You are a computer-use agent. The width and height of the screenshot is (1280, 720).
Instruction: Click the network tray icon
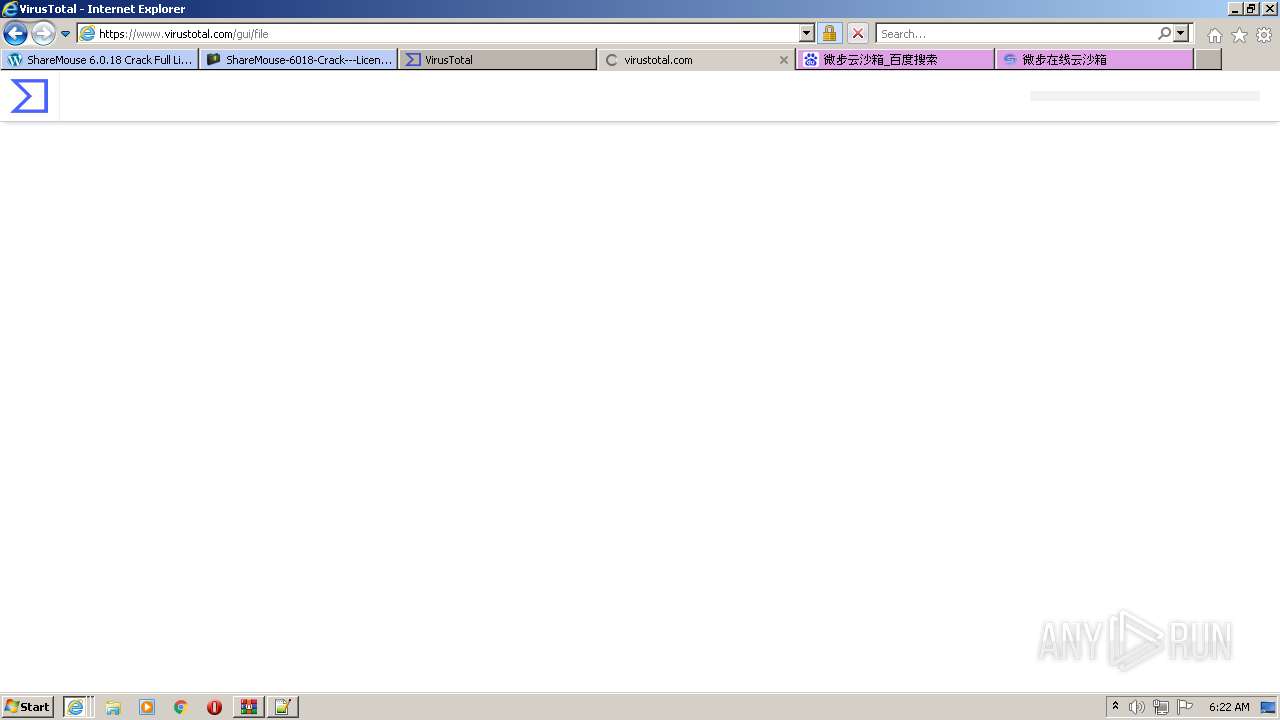pos(1160,707)
